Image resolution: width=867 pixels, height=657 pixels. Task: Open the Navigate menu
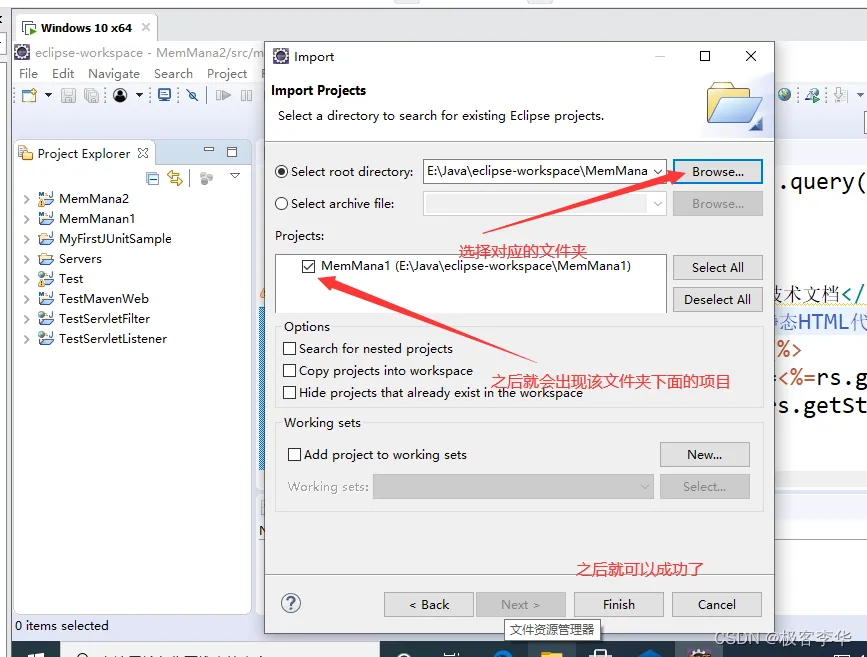114,74
